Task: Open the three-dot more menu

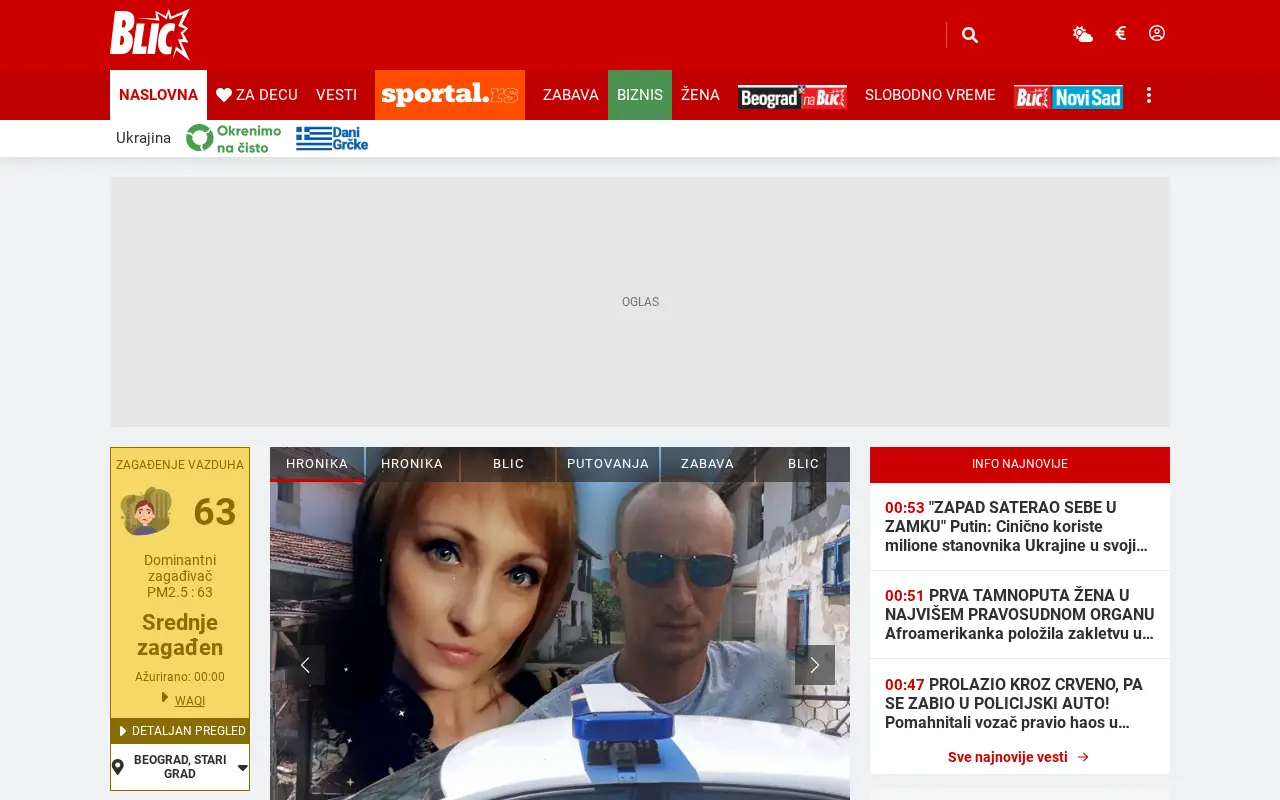Action: click(1149, 95)
